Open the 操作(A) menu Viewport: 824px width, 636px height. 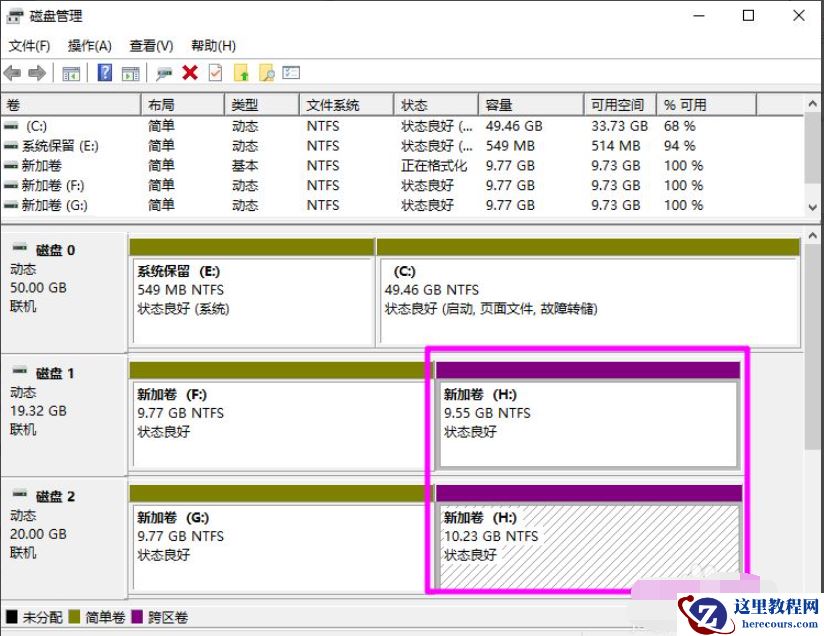click(x=91, y=45)
